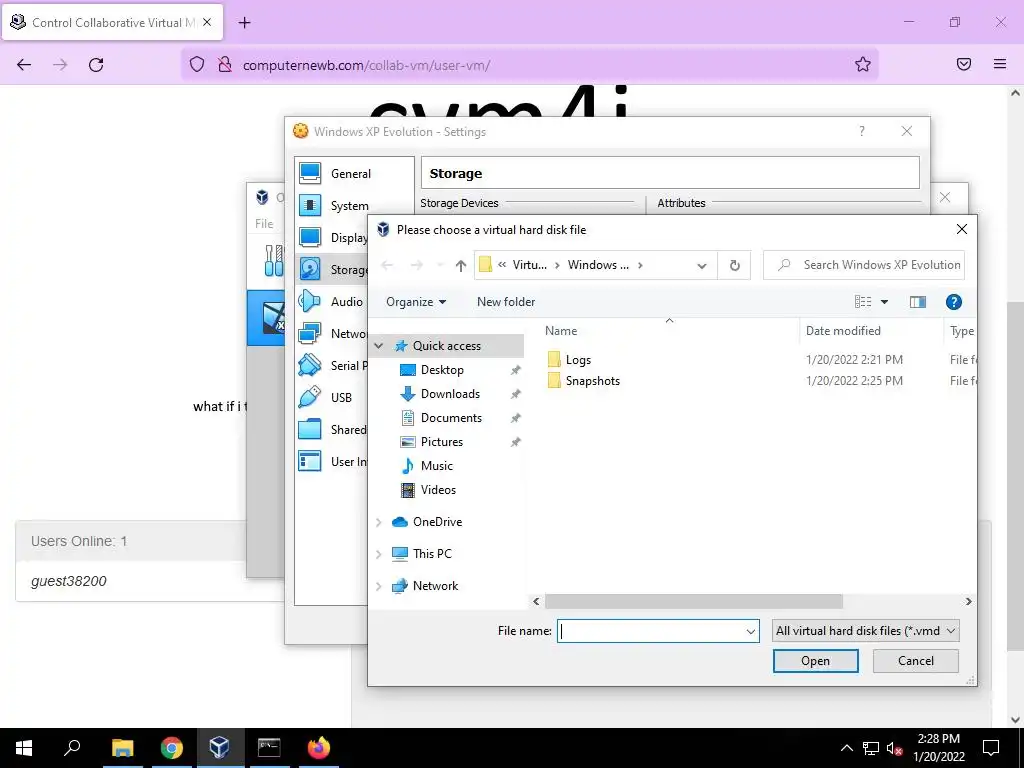Screen dimensions: 1024x768
Task: Create a New folder
Action: [x=506, y=302]
